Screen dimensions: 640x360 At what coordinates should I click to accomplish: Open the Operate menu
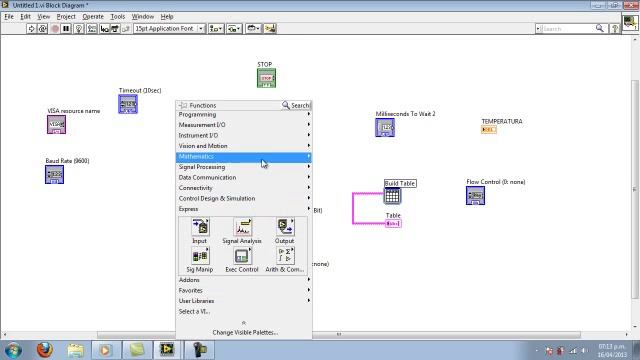pyautogui.click(x=93, y=17)
